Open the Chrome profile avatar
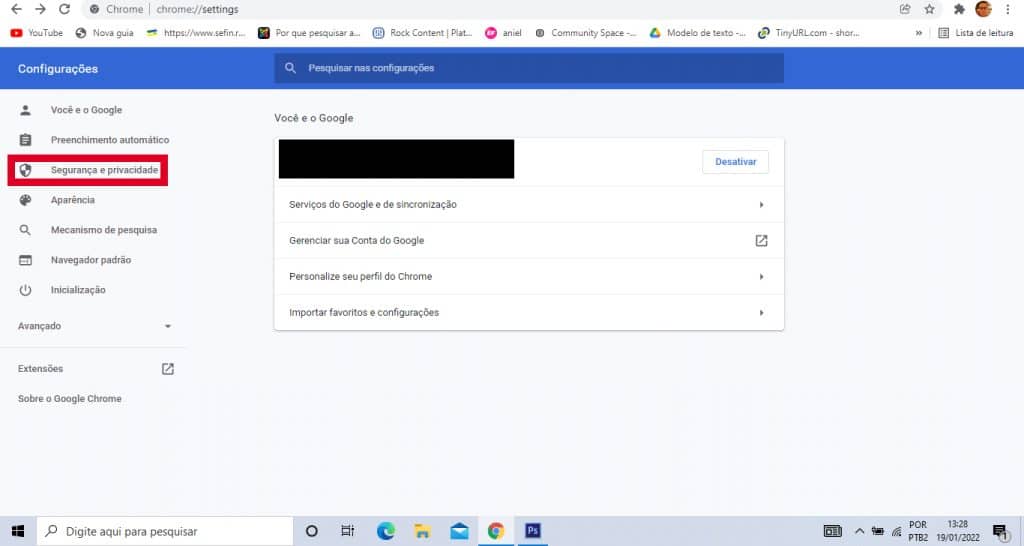The width and height of the screenshot is (1024, 546). click(983, 9)
